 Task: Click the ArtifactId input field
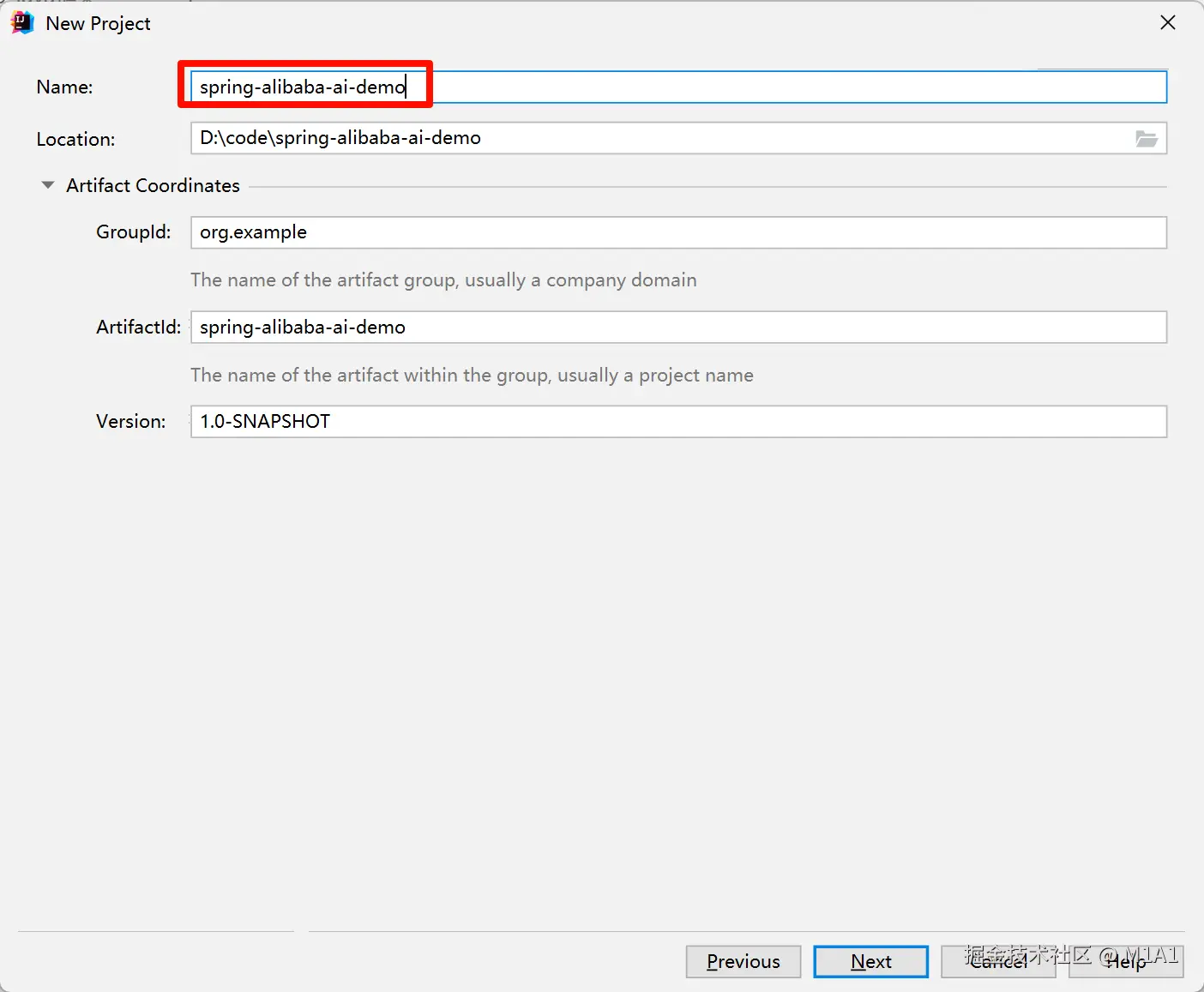[x=678, y=327]
